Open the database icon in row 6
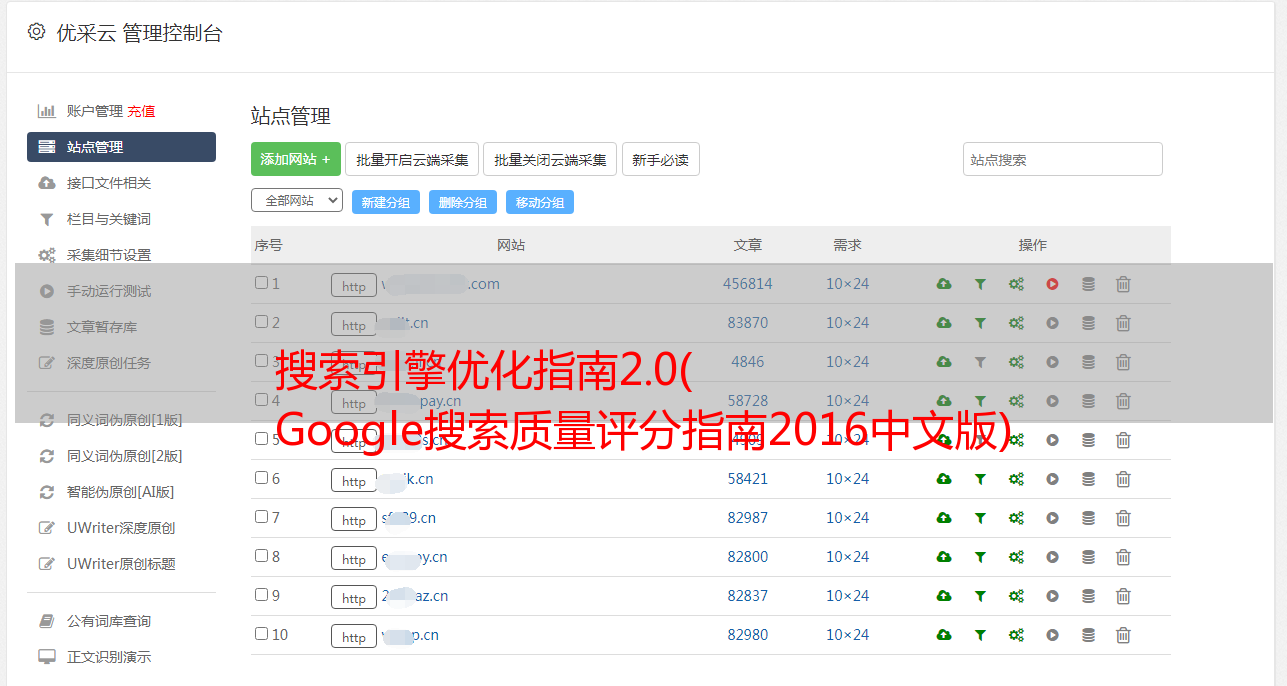This screenshot has height=686, width=1287. (x=1088, y=479)
